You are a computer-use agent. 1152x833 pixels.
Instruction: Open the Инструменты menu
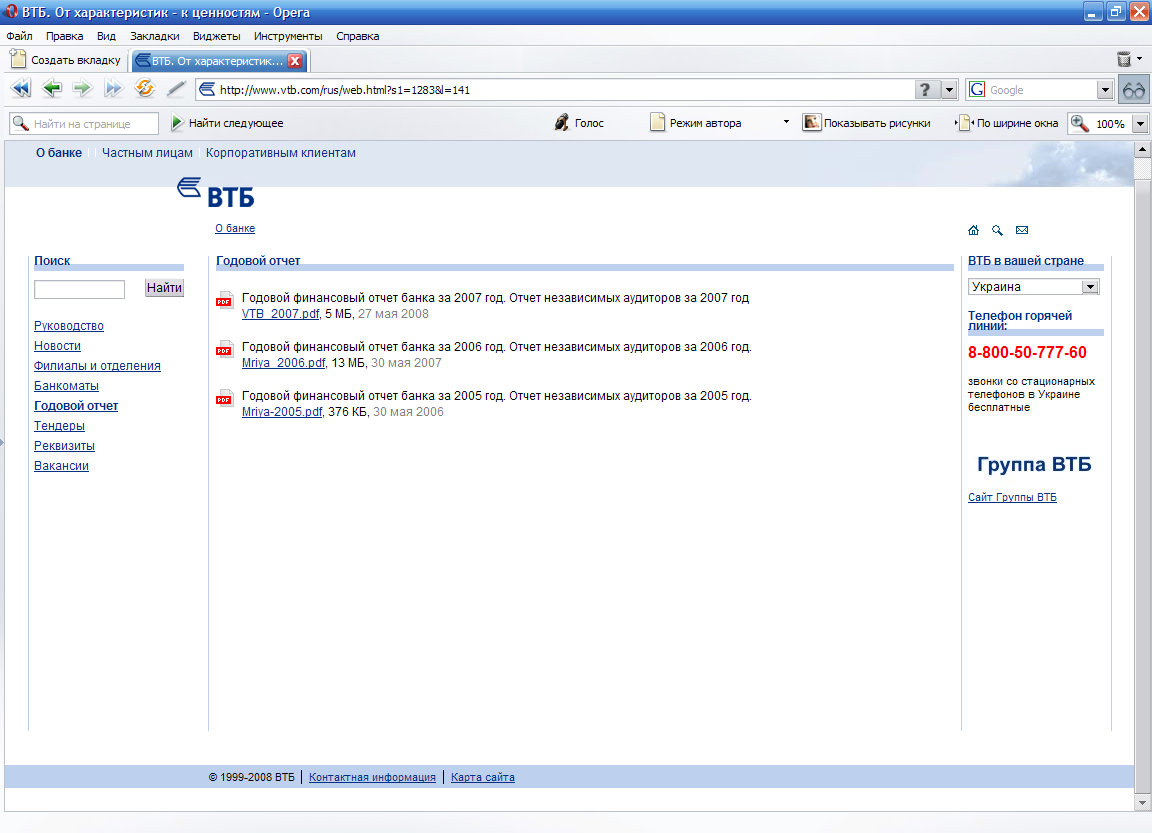tap(288, 36)
